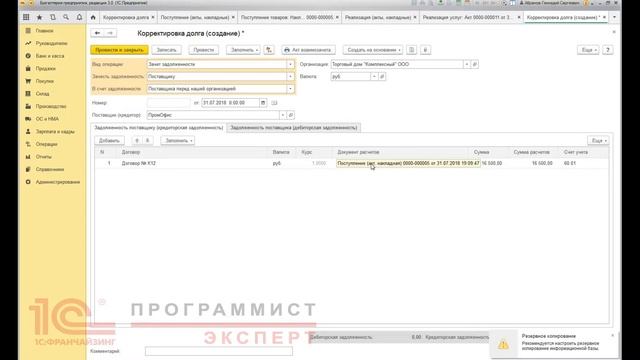The image size is (640, 360).
Task: Click the Записать button
Action: click(x=167, y=50)
